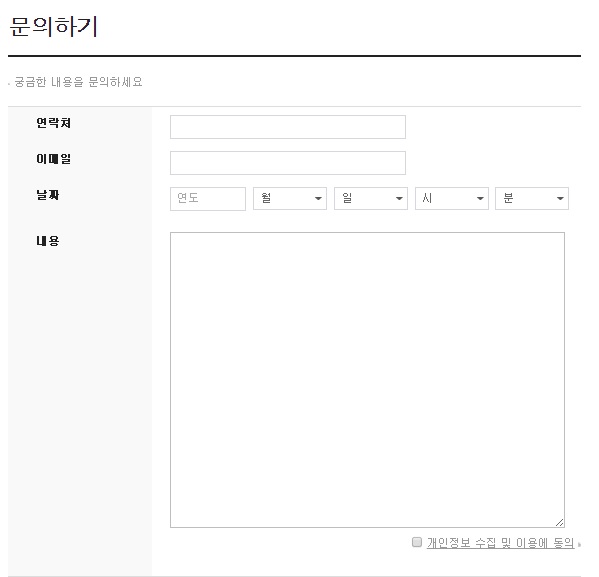Click the 이메일 field label
Viewport: 599px width, 577px height.
click(x=53, y=159)
